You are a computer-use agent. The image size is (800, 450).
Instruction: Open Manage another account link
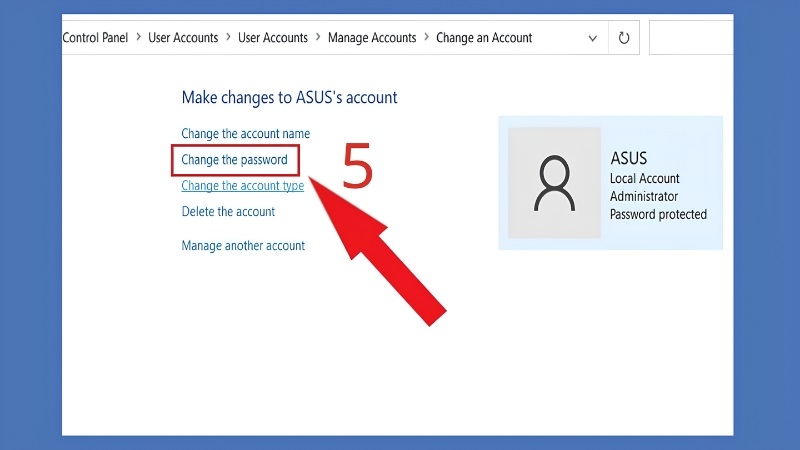tap(243, 246)
